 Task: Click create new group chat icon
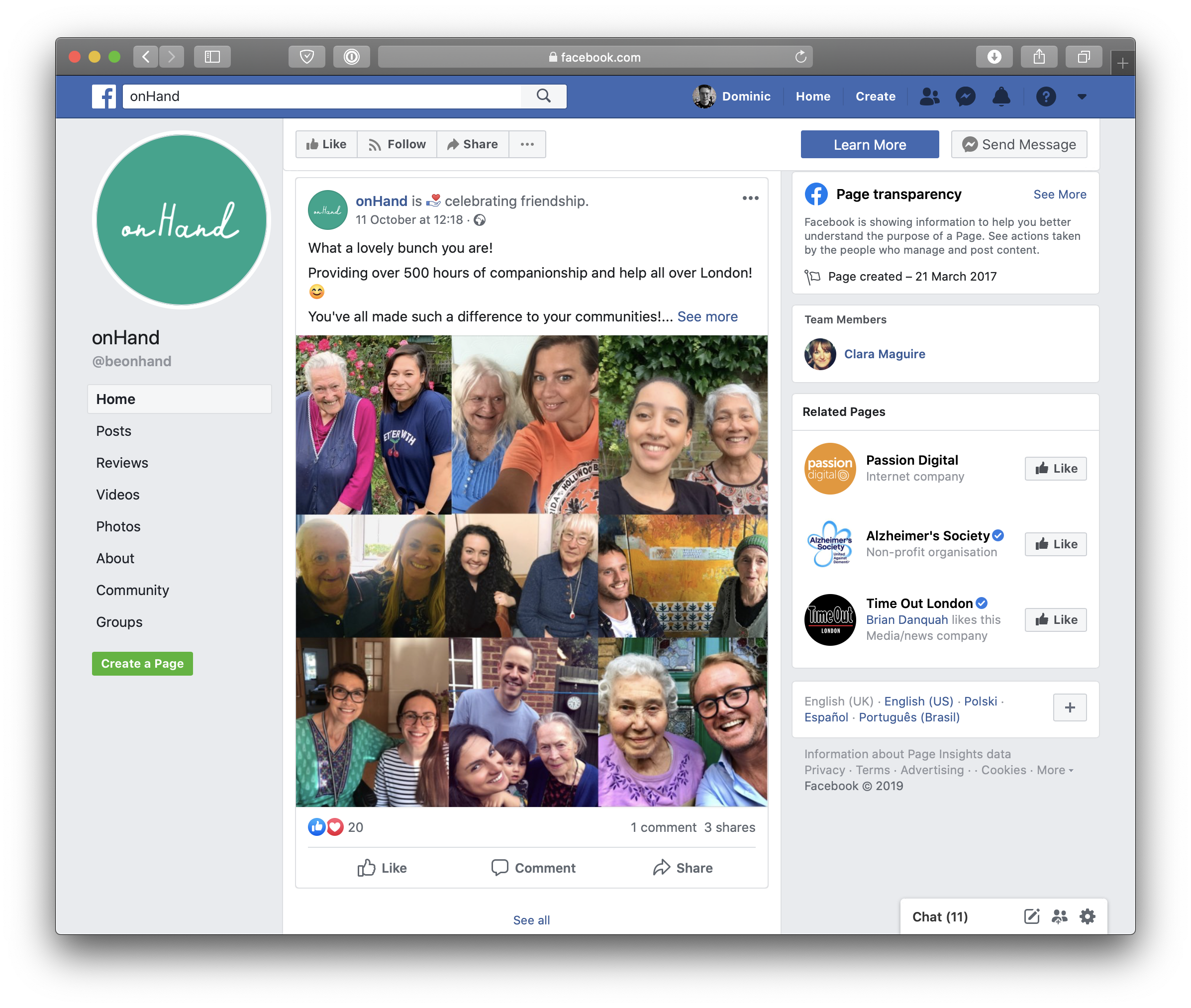pos(1059,916)
